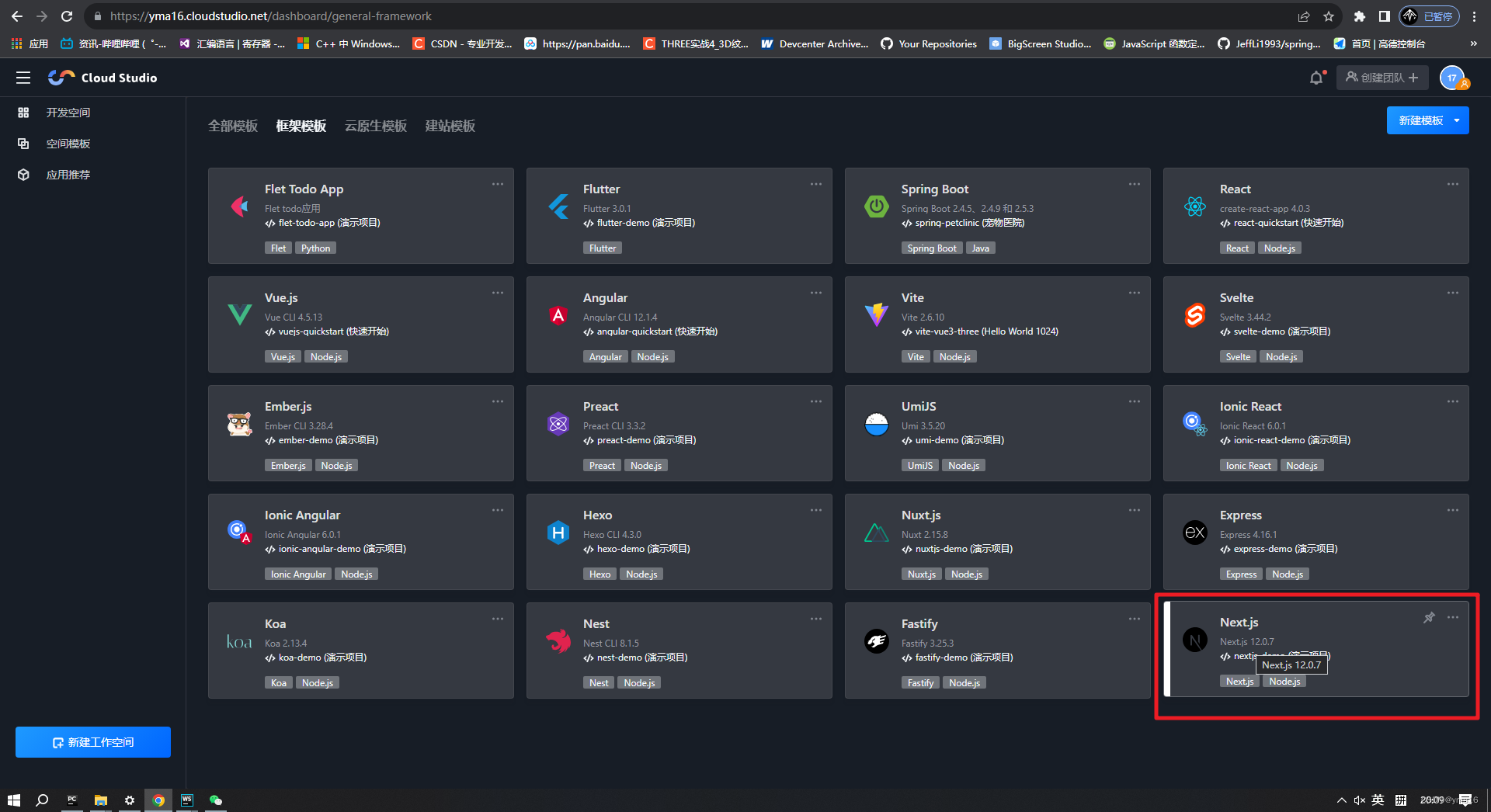Open more options on React card

click(x=1453, y=184)
